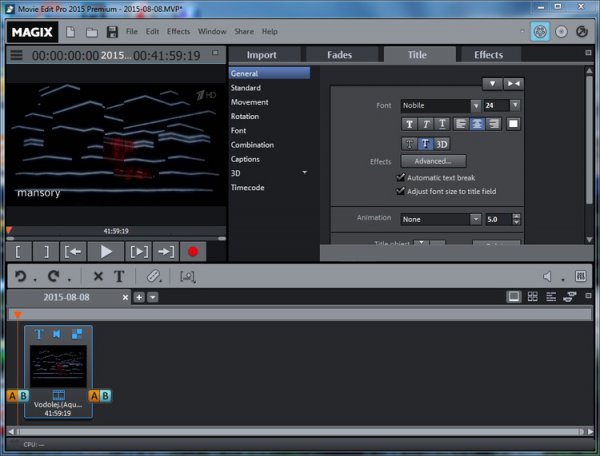600x456 pixels.
Task: Toggle Adjust font size to title field
Action: tap(400, 191)
